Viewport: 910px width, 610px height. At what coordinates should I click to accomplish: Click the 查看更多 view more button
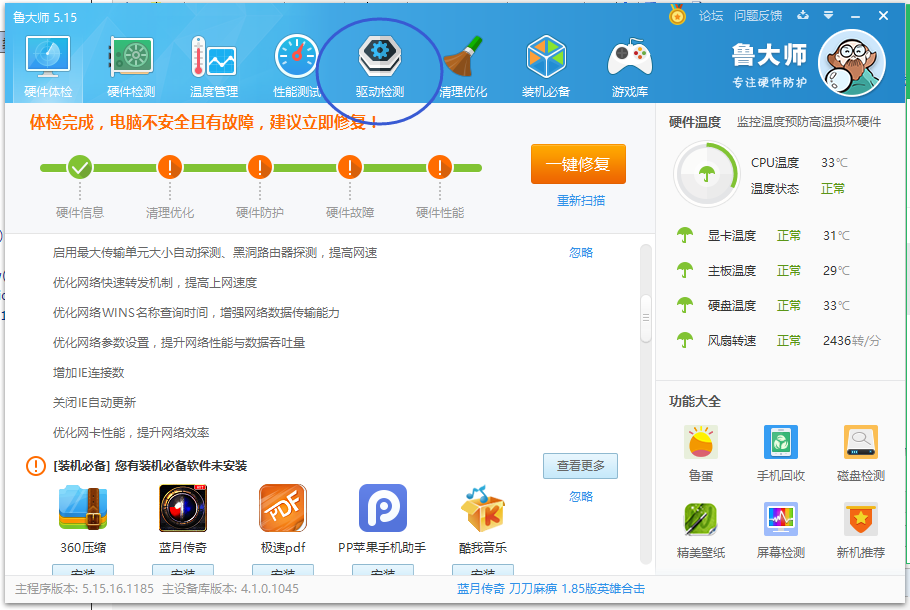(580, 466)
